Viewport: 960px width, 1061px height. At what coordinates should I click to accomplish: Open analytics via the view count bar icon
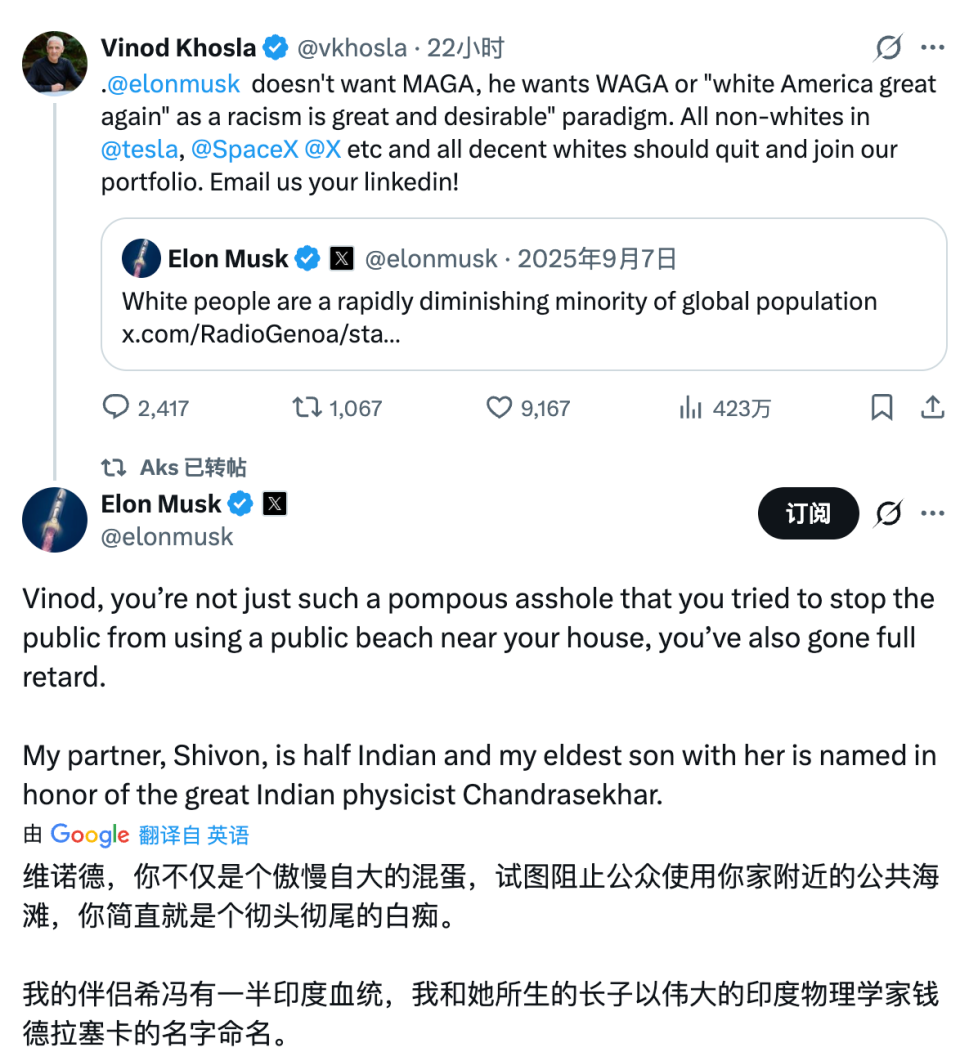point(691,408)
